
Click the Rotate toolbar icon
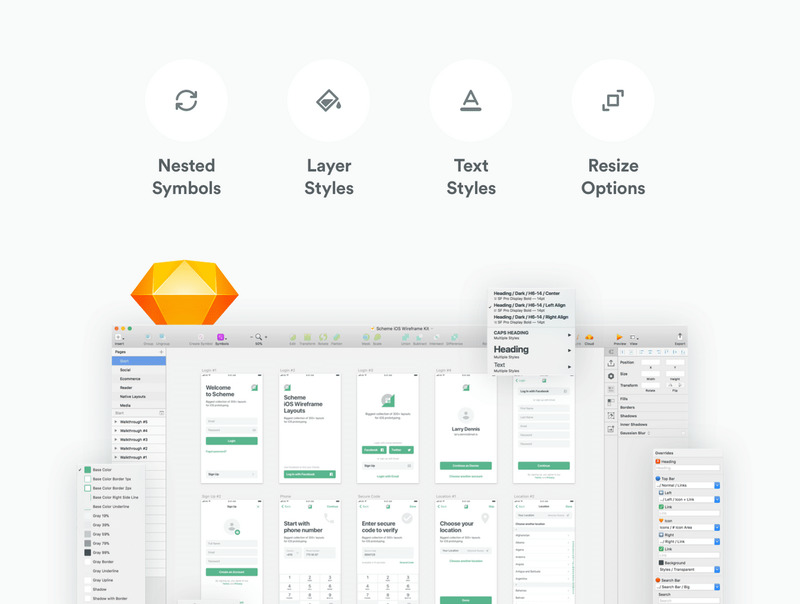[323, 337]
